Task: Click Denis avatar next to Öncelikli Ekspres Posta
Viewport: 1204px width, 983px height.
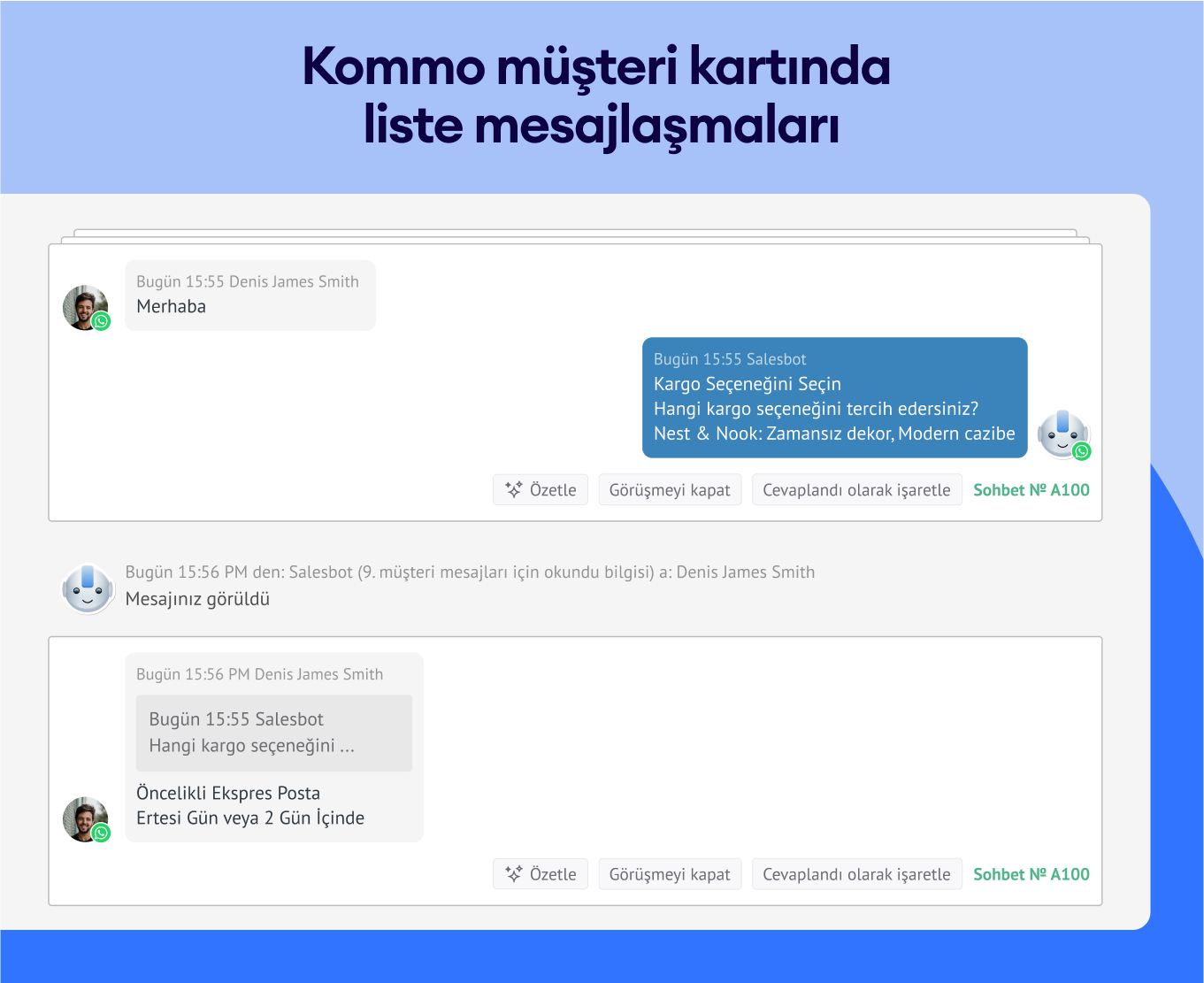Action: [x=86, y=818]
